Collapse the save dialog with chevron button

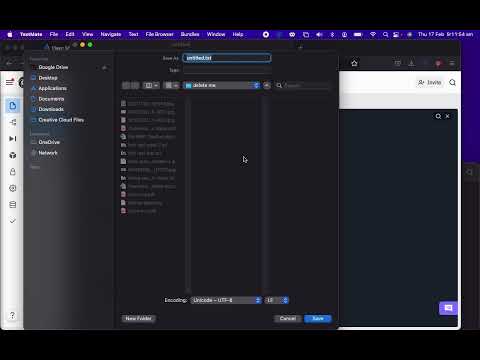coord(267,85)
